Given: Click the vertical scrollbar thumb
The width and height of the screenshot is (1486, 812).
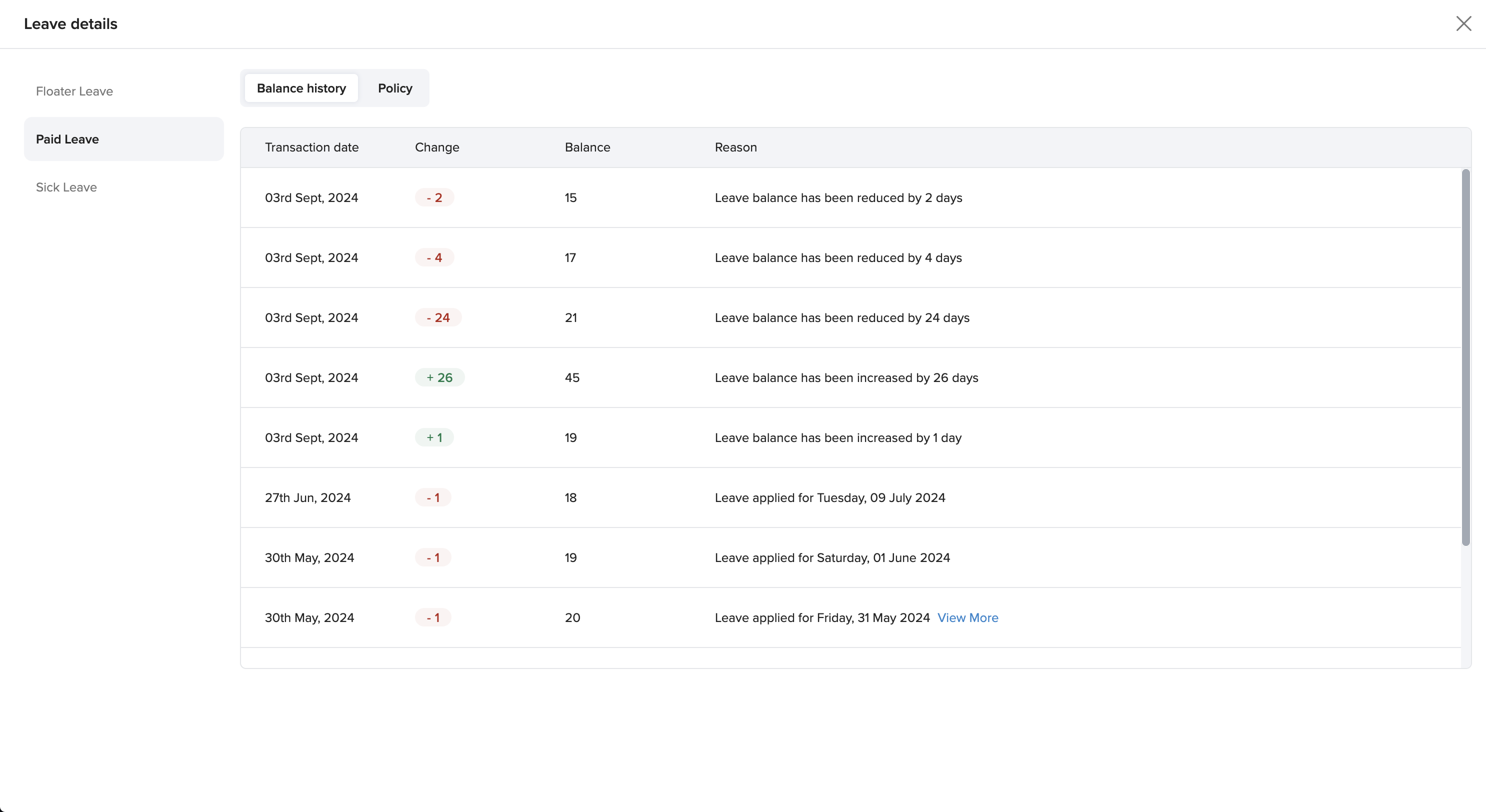Looking at the screenshot, I should click(x=1465, y=357).
